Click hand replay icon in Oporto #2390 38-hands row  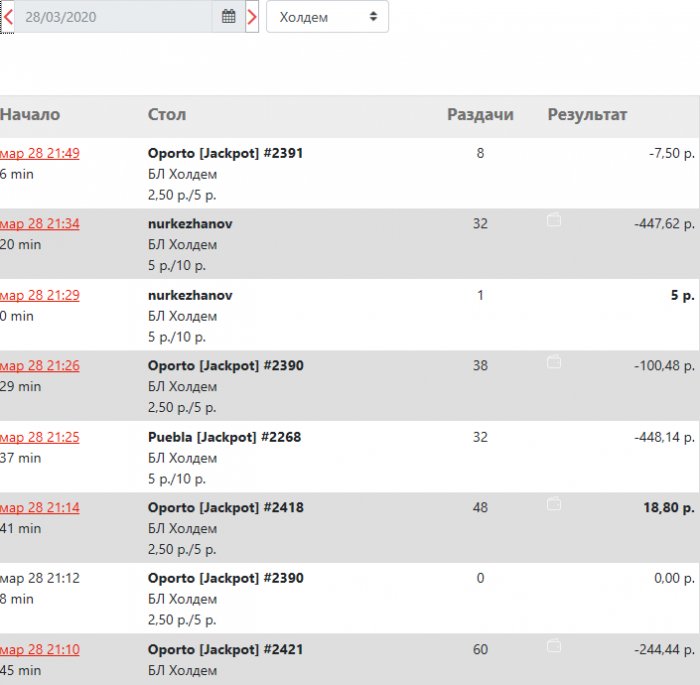coord(554,362)
